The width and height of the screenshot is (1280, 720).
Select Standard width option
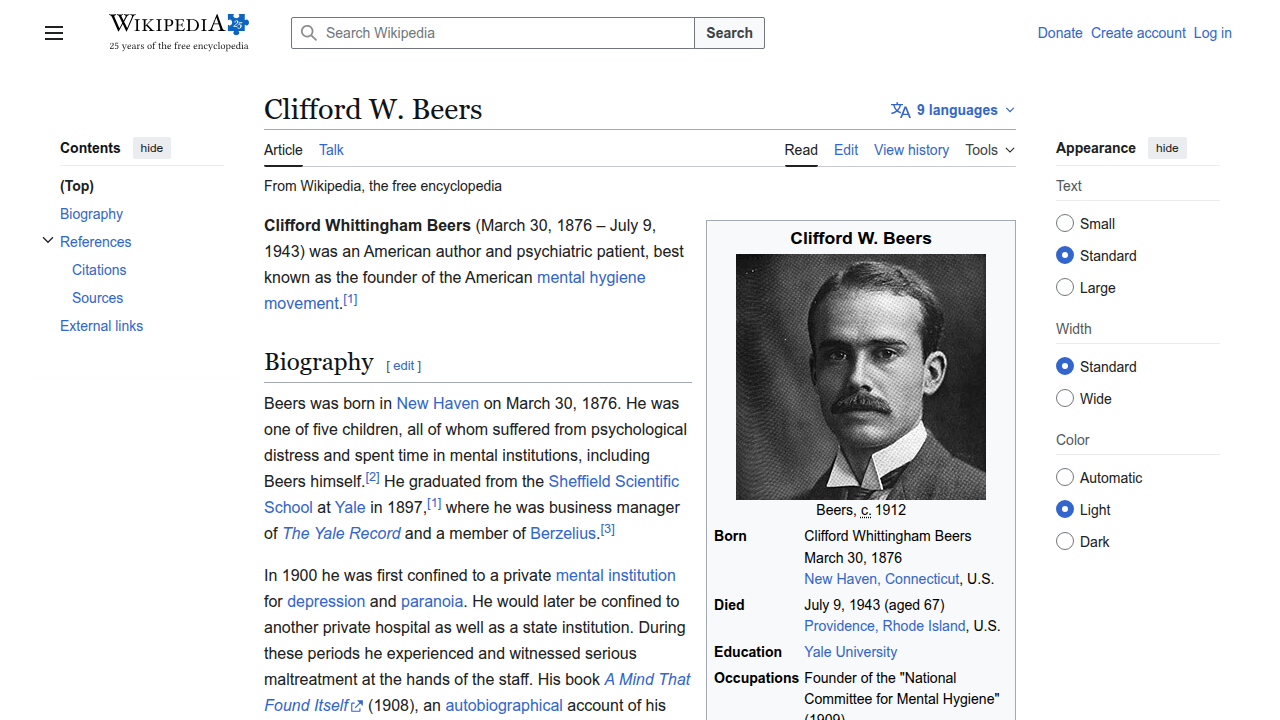click(1065, 366)
